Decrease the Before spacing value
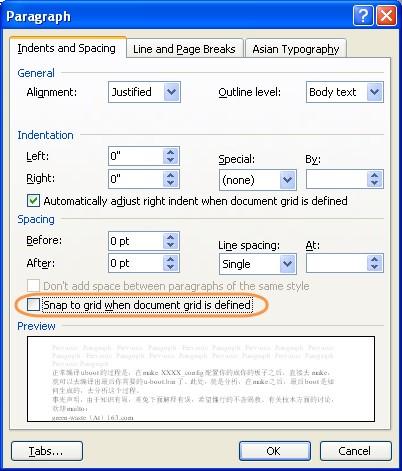 (x=171, y=245)
